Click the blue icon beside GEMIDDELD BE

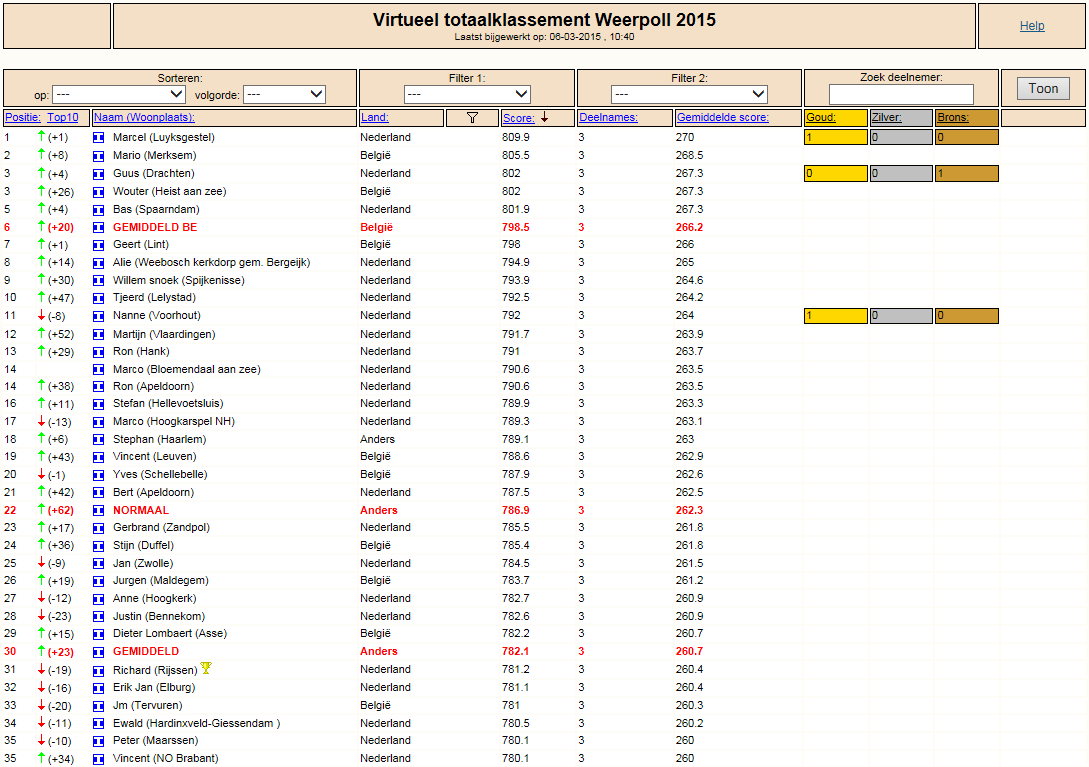[99, 227]
